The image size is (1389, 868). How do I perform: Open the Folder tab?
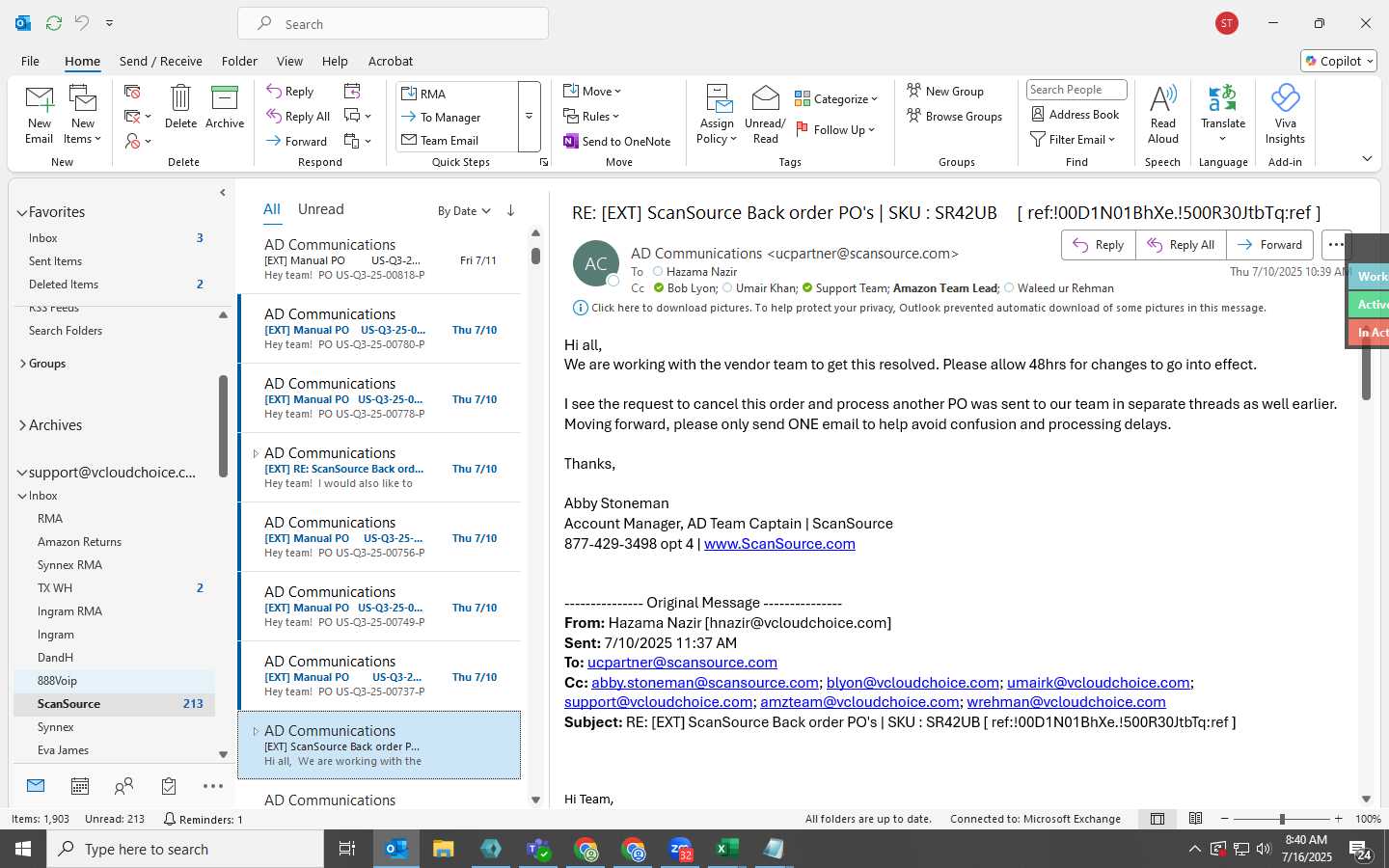coord(239,61)
